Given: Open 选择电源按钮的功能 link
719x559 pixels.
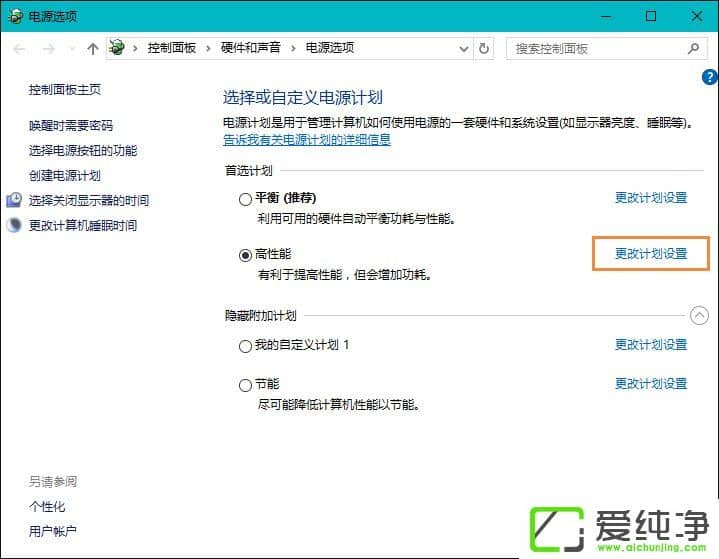Looking at the screenshot, I should [x=83, y=150].
